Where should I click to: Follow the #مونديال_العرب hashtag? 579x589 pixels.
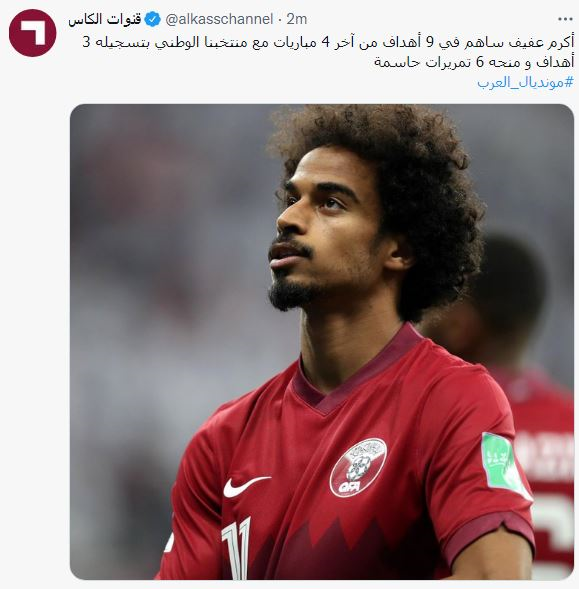coord(525,82)
